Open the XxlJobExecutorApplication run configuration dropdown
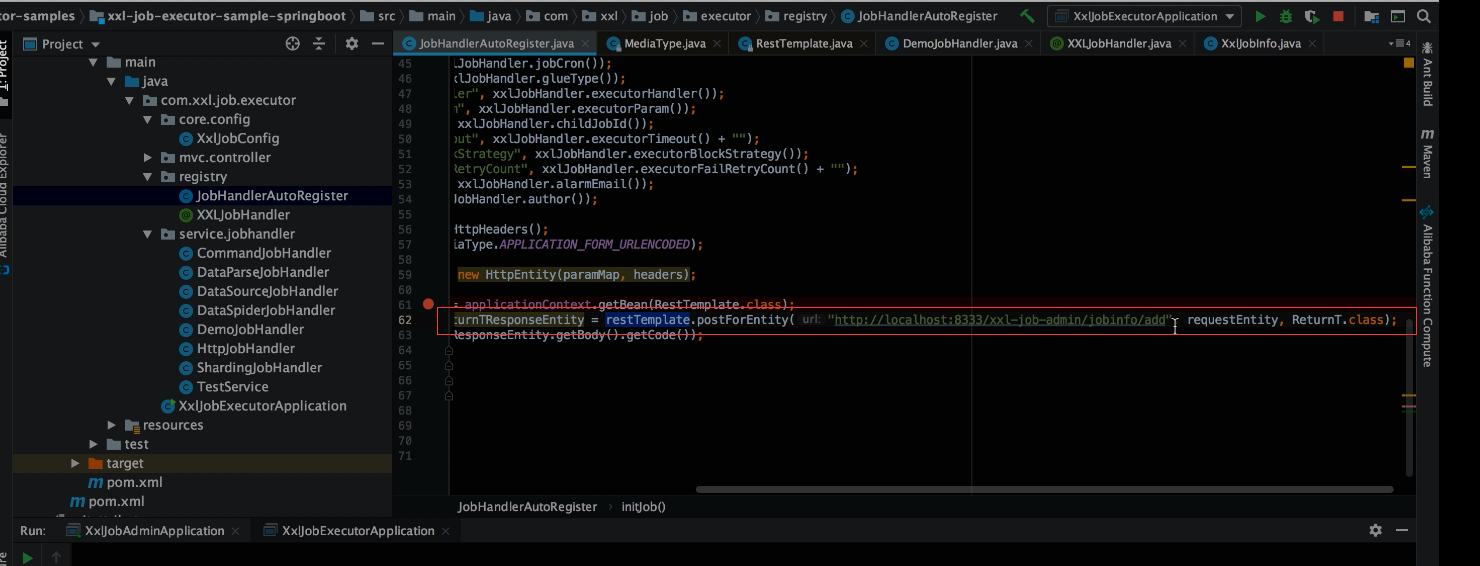Screen dimensions: 1480x566 click(1144, 16)
